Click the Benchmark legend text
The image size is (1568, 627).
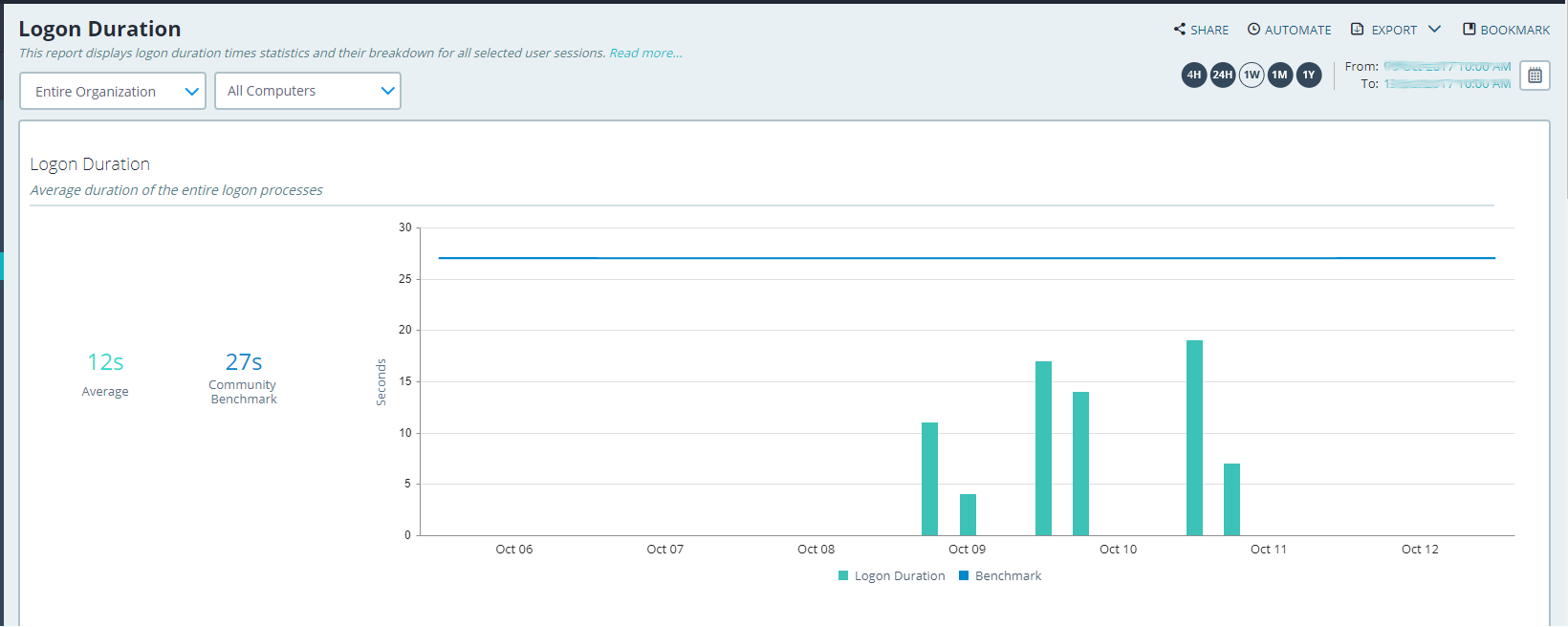[x=1008, y=575]
